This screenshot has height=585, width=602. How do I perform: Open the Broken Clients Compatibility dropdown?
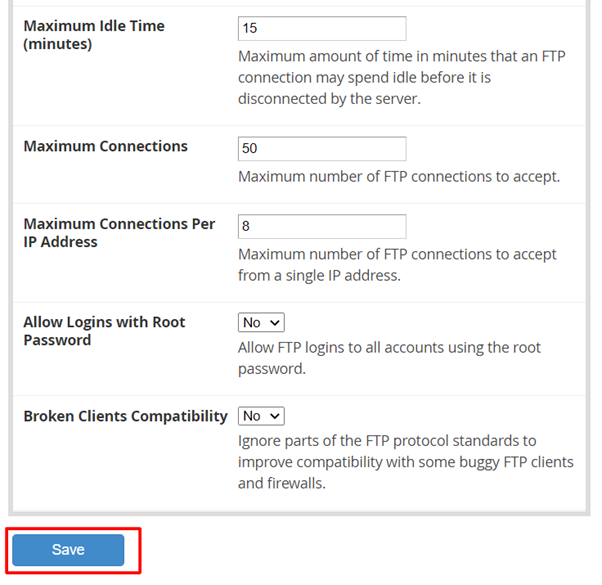tap(261, 416)
